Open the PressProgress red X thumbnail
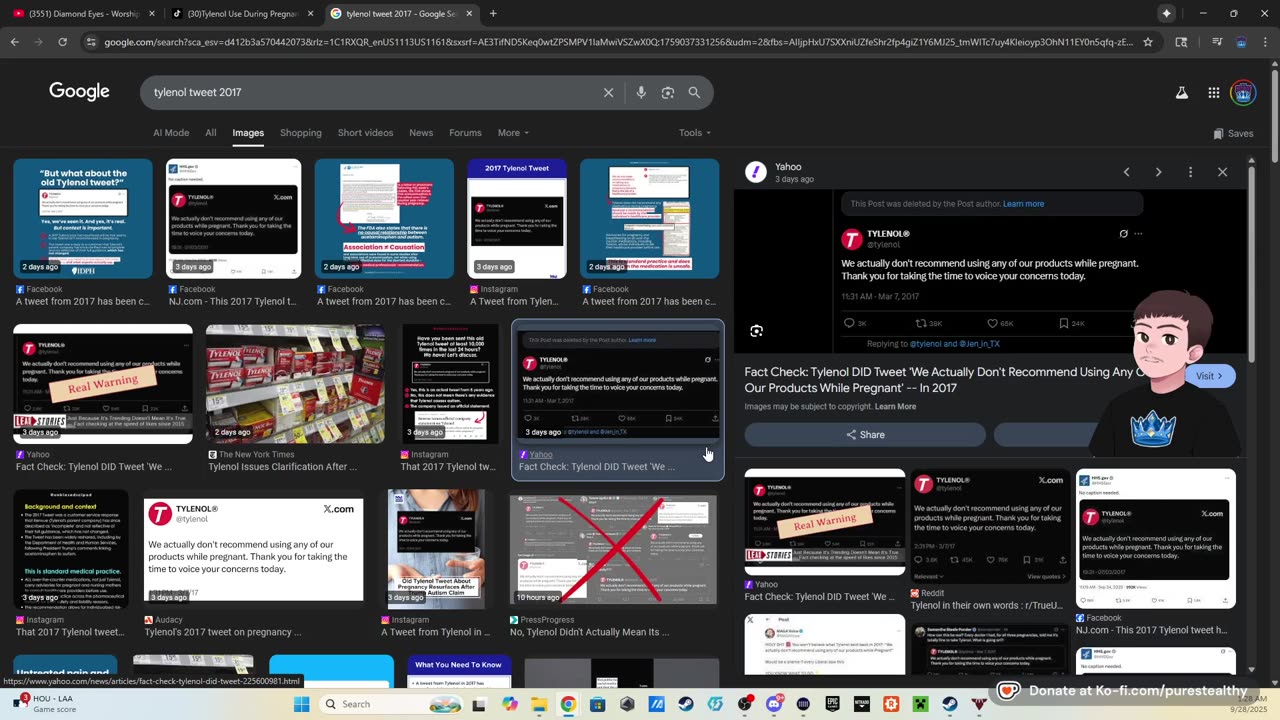The height and width of the screenshot is (720, 1280). click(x=613, y=549)
